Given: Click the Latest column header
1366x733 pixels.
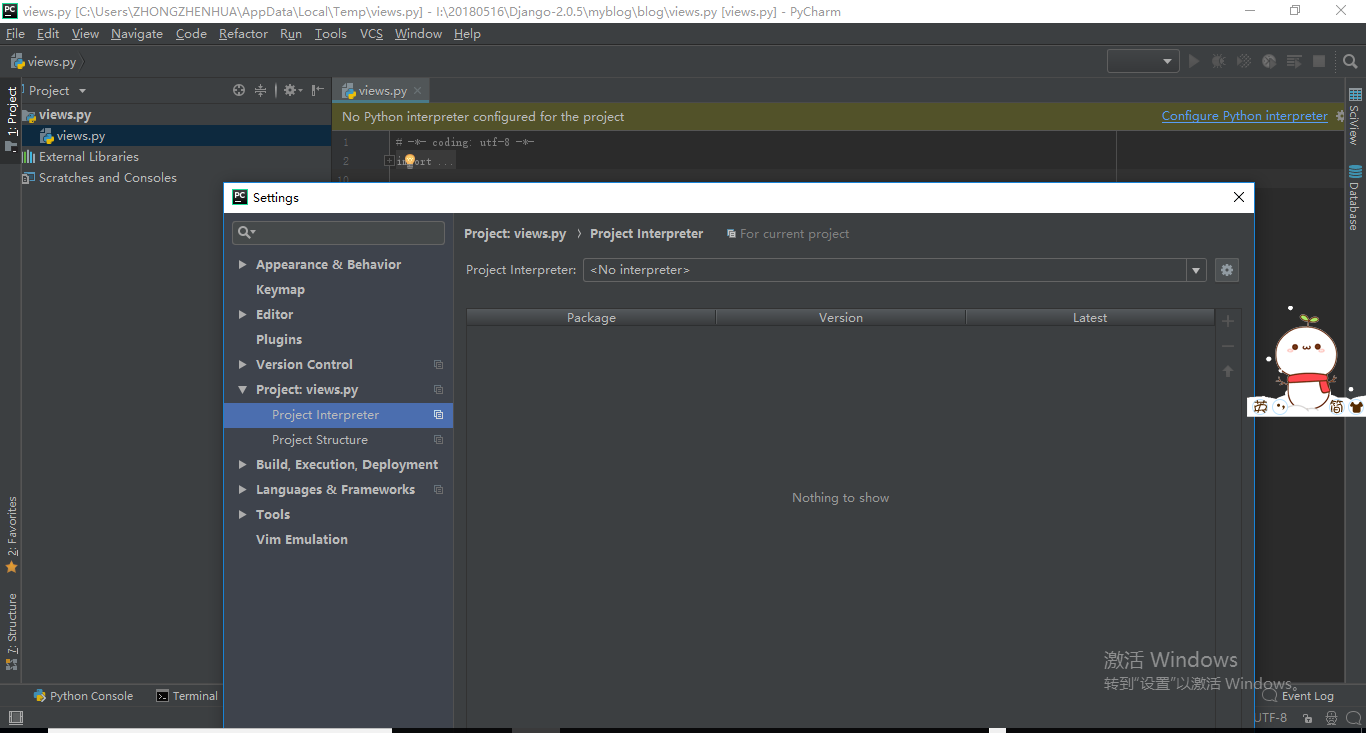Looking at the screenshot, I should (x=1090, y=318).
